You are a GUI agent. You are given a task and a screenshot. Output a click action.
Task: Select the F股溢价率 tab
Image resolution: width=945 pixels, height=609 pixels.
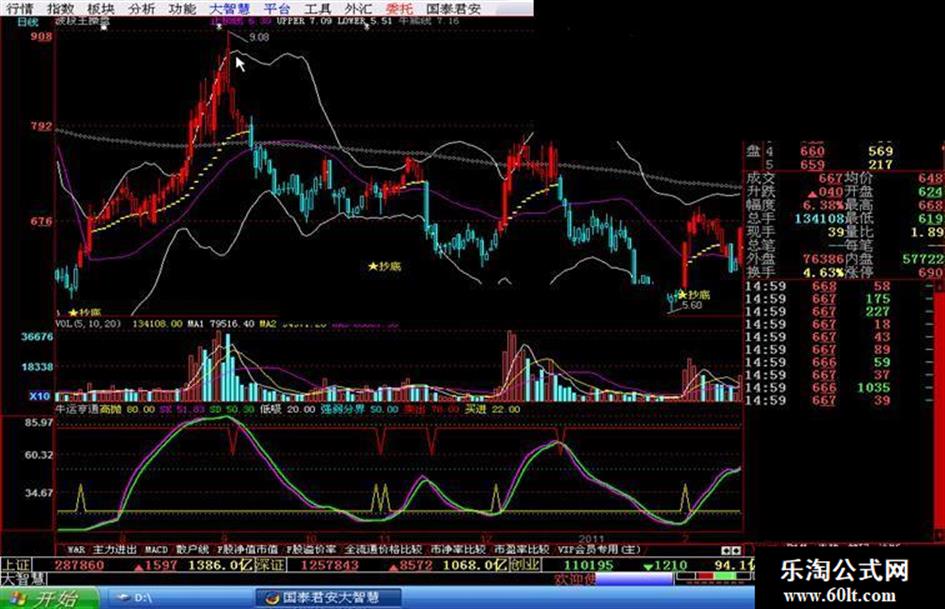tap(311, 550)
